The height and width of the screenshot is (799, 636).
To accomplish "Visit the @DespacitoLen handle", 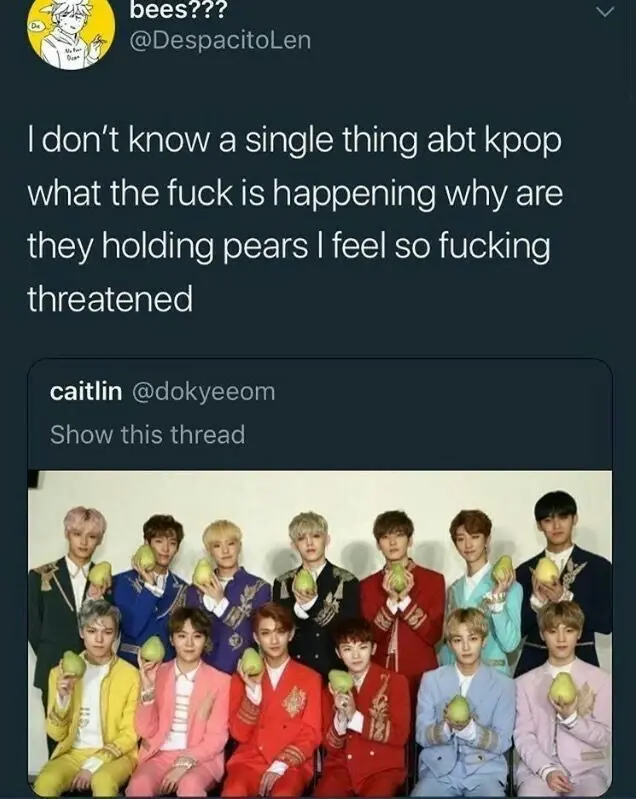I will [x=220, y=41].
